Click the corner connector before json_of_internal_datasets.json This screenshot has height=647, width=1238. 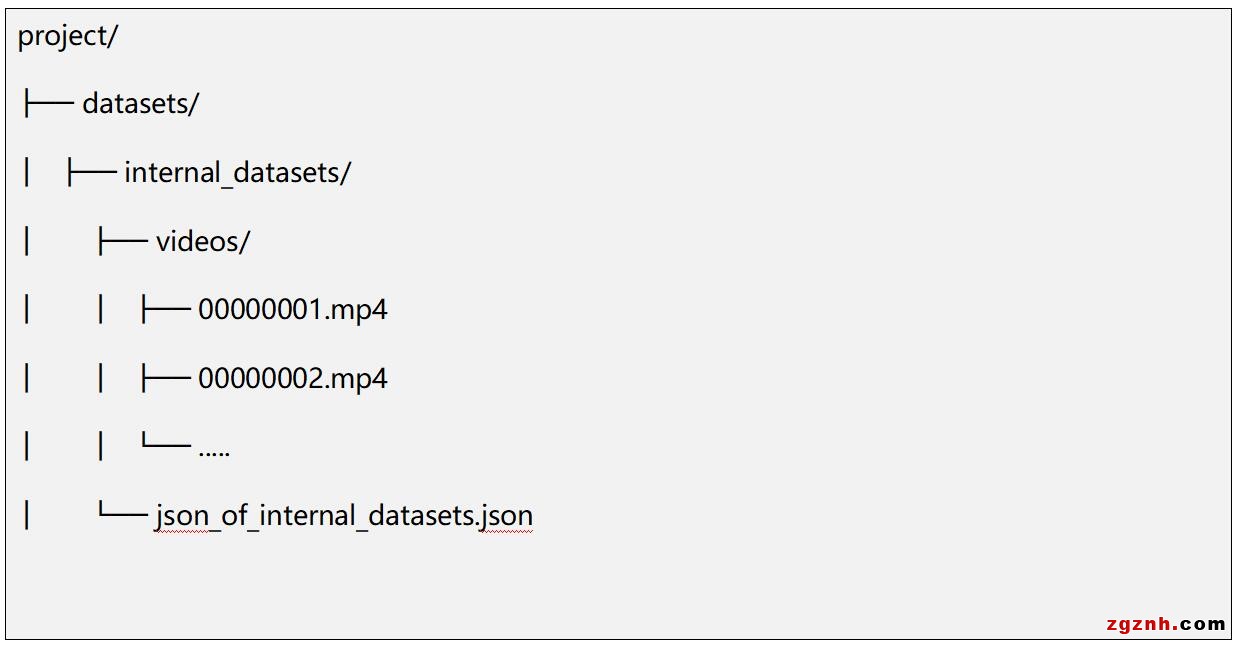(x=123, y=513)
